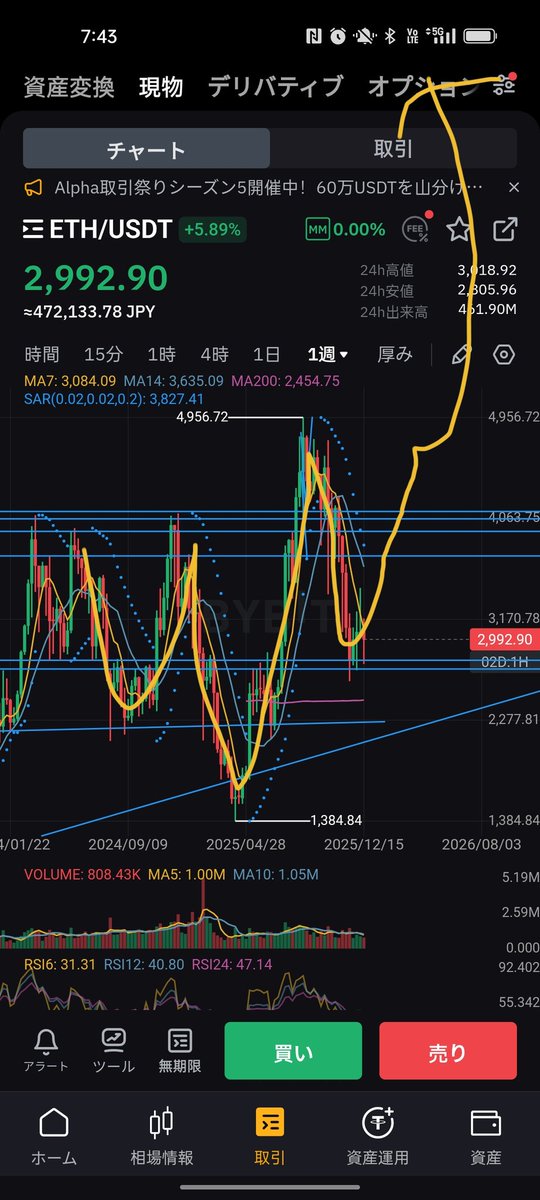Open the ETH/USDT pair selector icon
The width and height of the screenshot is (540, 1200).
pyautogui.click(x=33, y=229)
